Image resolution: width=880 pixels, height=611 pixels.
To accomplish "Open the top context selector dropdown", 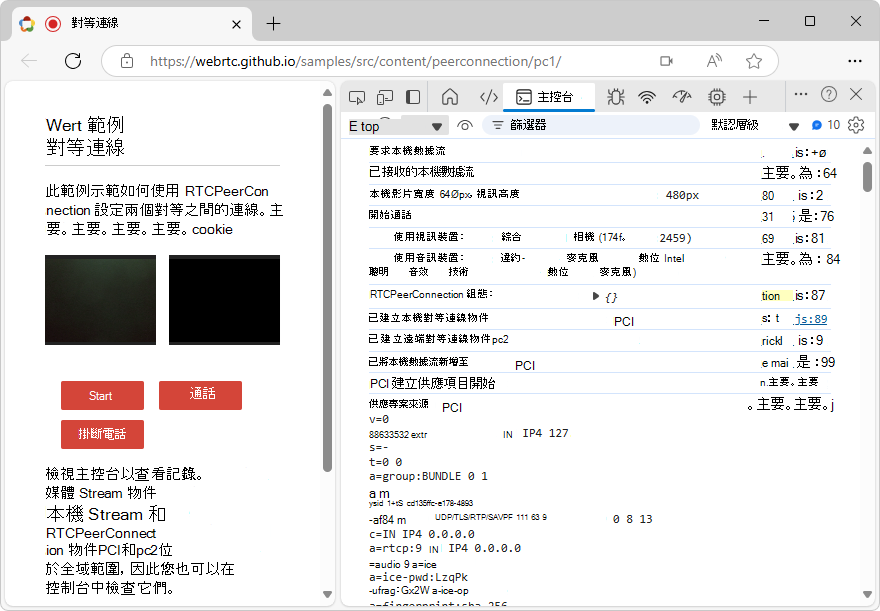I will tap(397, 126).
